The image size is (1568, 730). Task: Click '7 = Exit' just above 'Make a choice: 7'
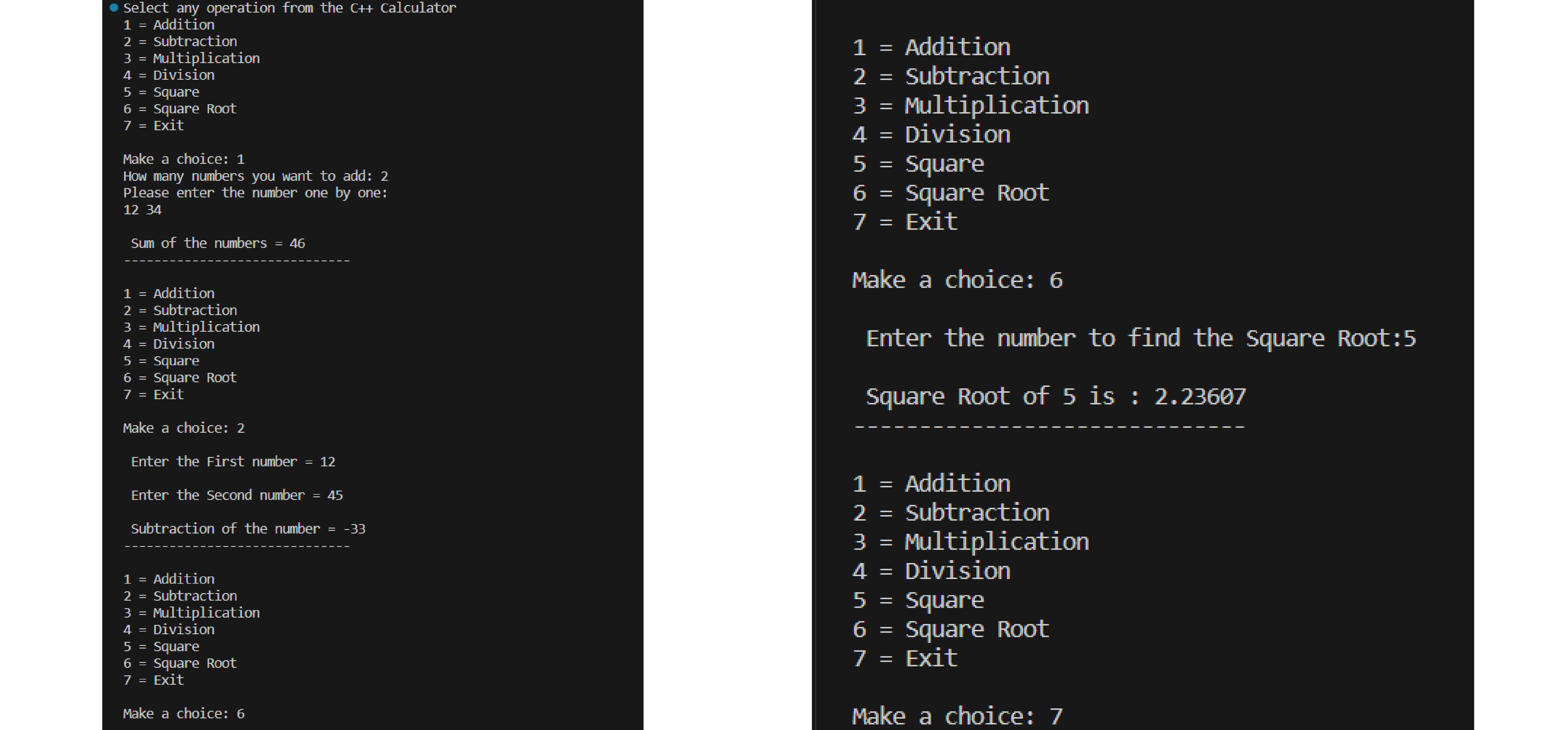click(x=905, y=658)
